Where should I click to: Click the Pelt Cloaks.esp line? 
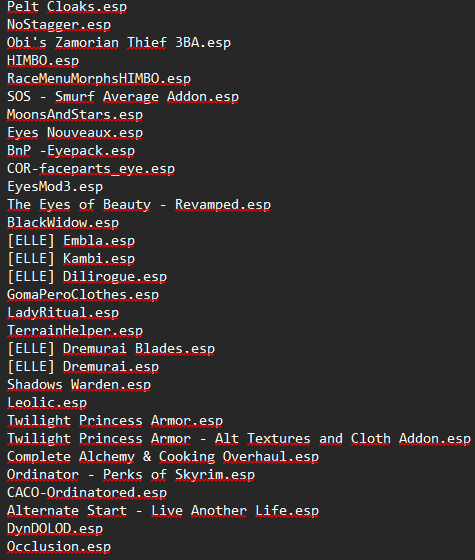67,7
